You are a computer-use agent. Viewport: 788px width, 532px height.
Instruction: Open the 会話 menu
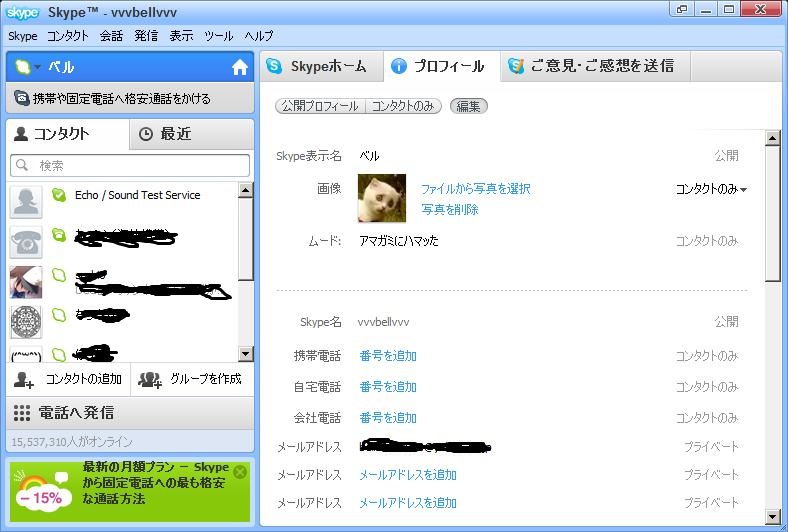111,36
